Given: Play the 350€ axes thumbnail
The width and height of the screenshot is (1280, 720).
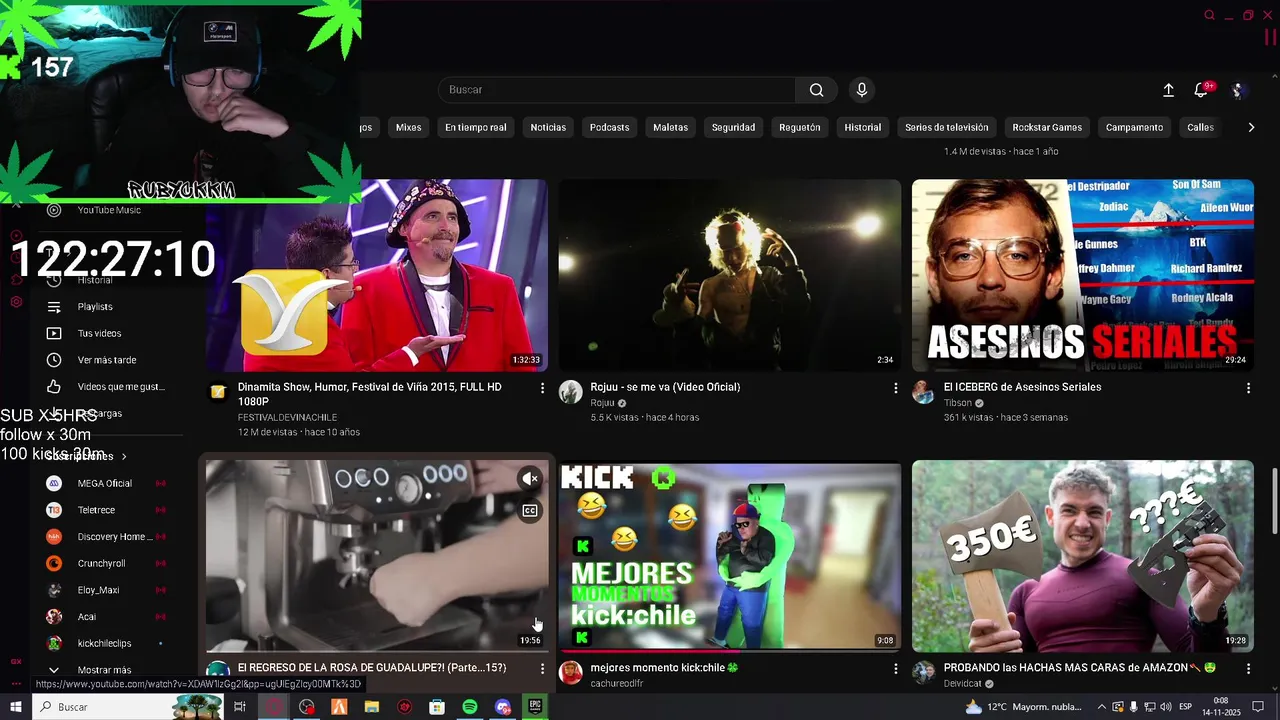Looking at the screenshot, I should click(x=1083, y=556).
